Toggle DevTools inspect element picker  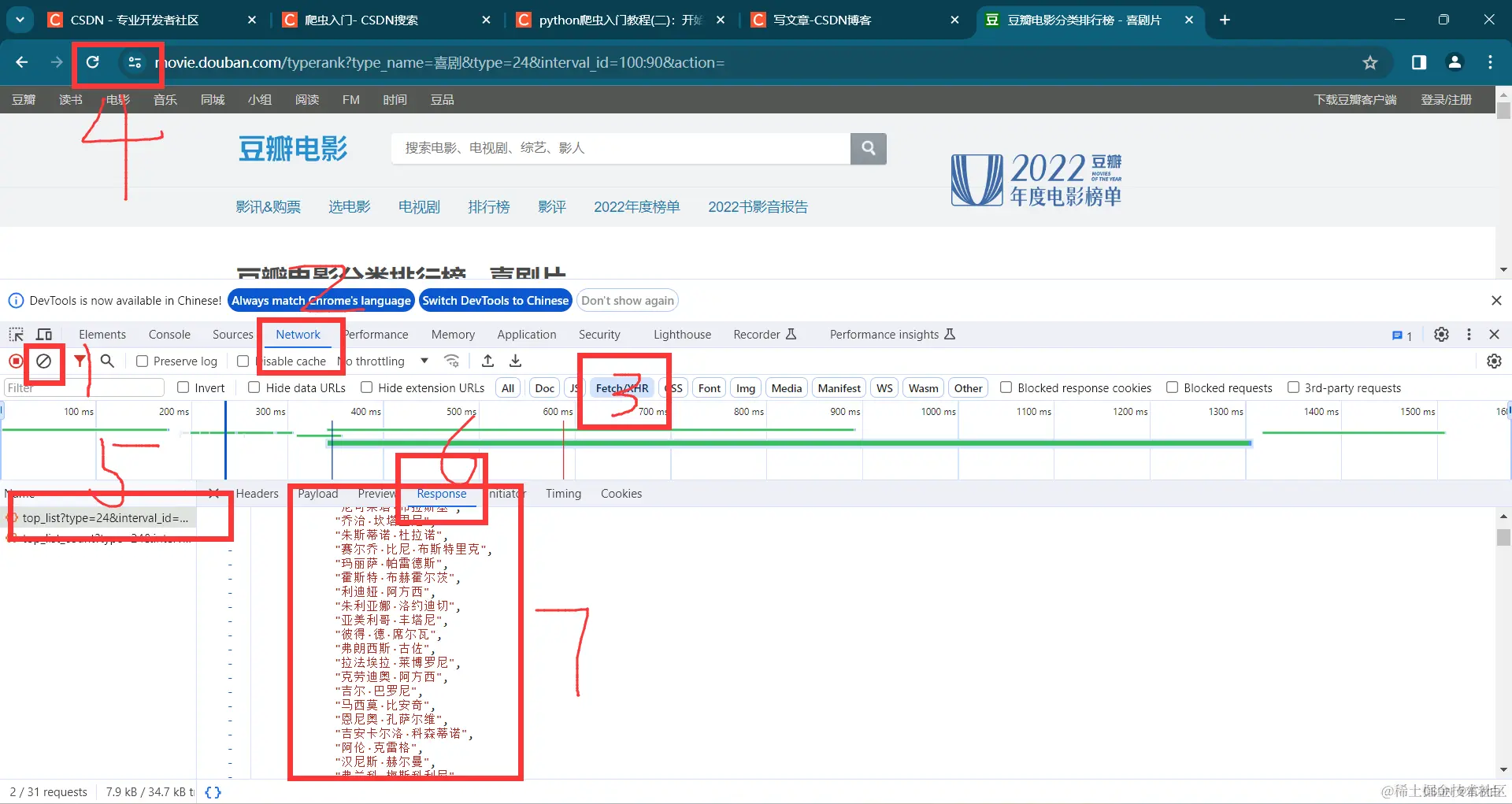coord(17,335)
